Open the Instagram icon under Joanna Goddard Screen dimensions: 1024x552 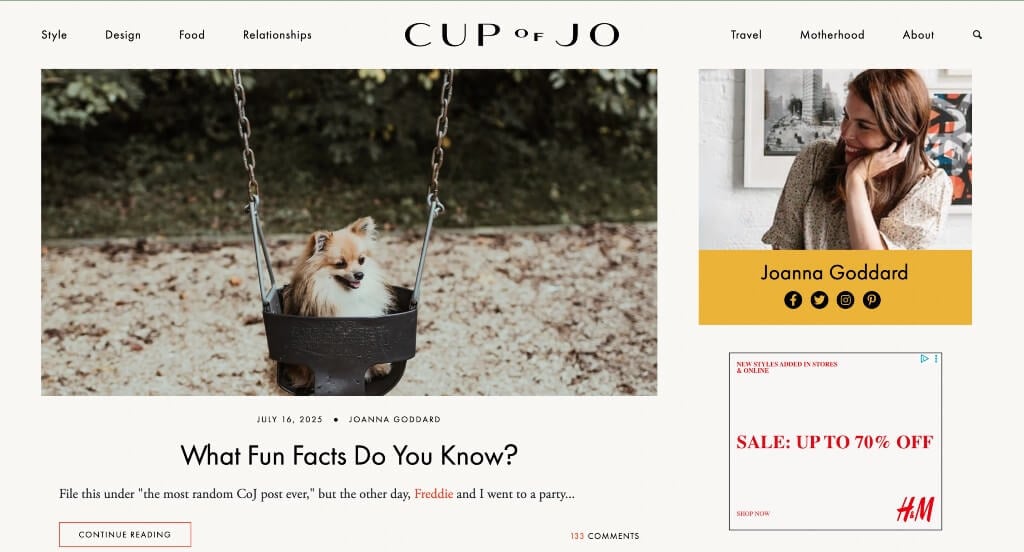[x=845, y=300]
